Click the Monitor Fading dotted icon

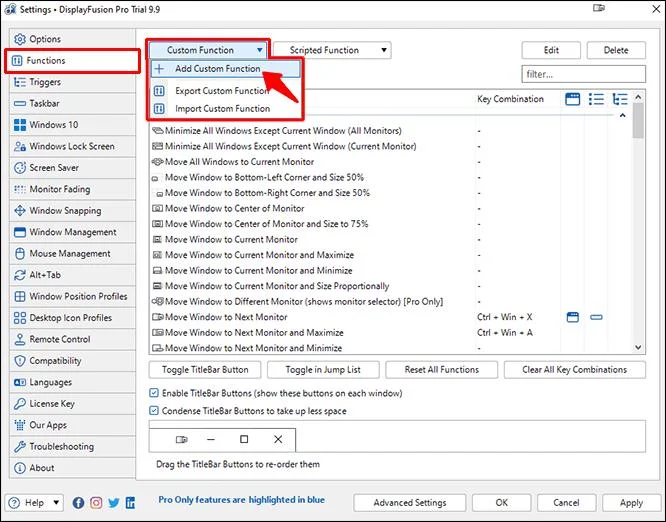coord(20,189)
